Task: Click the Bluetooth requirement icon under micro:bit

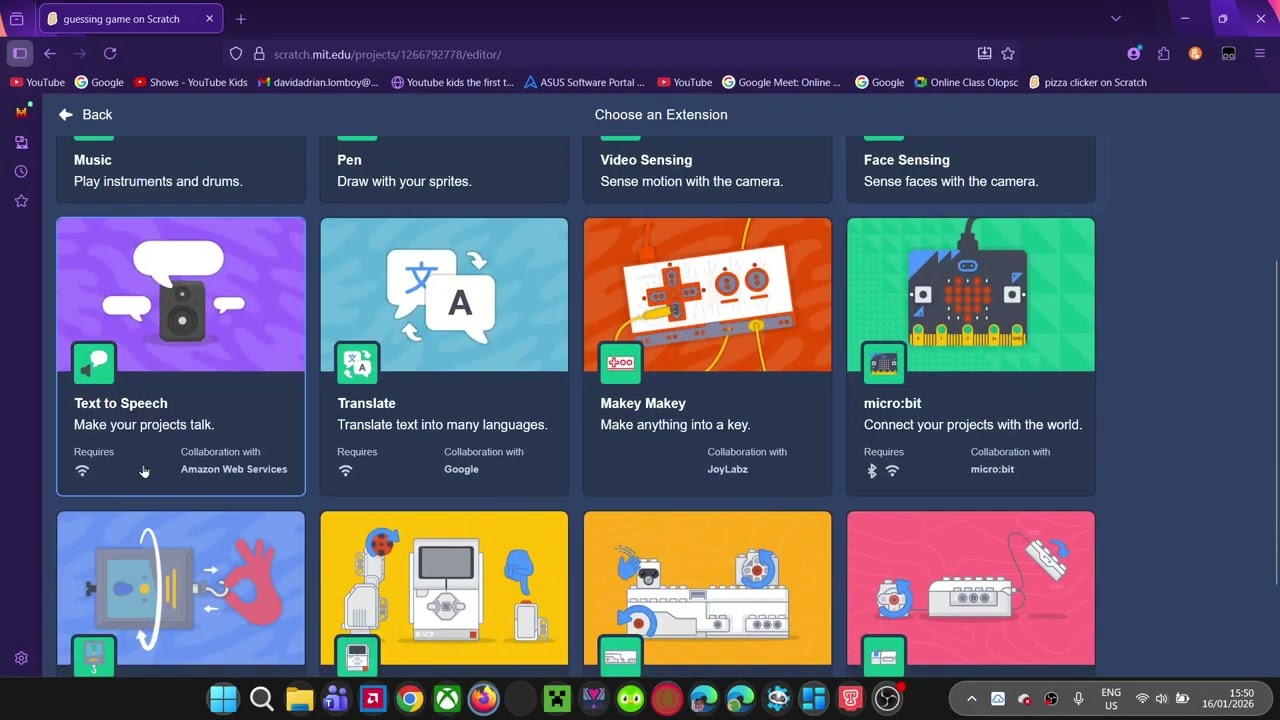Action: point(872,471)
